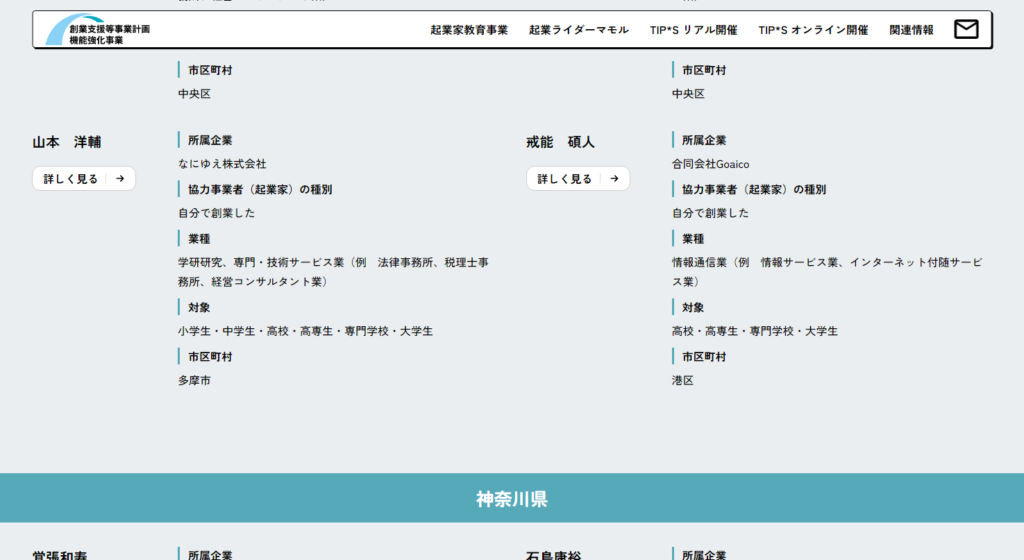Click company name なにゆえ株式会社
Screen dimensions: 1024x560
click(222, 164)
